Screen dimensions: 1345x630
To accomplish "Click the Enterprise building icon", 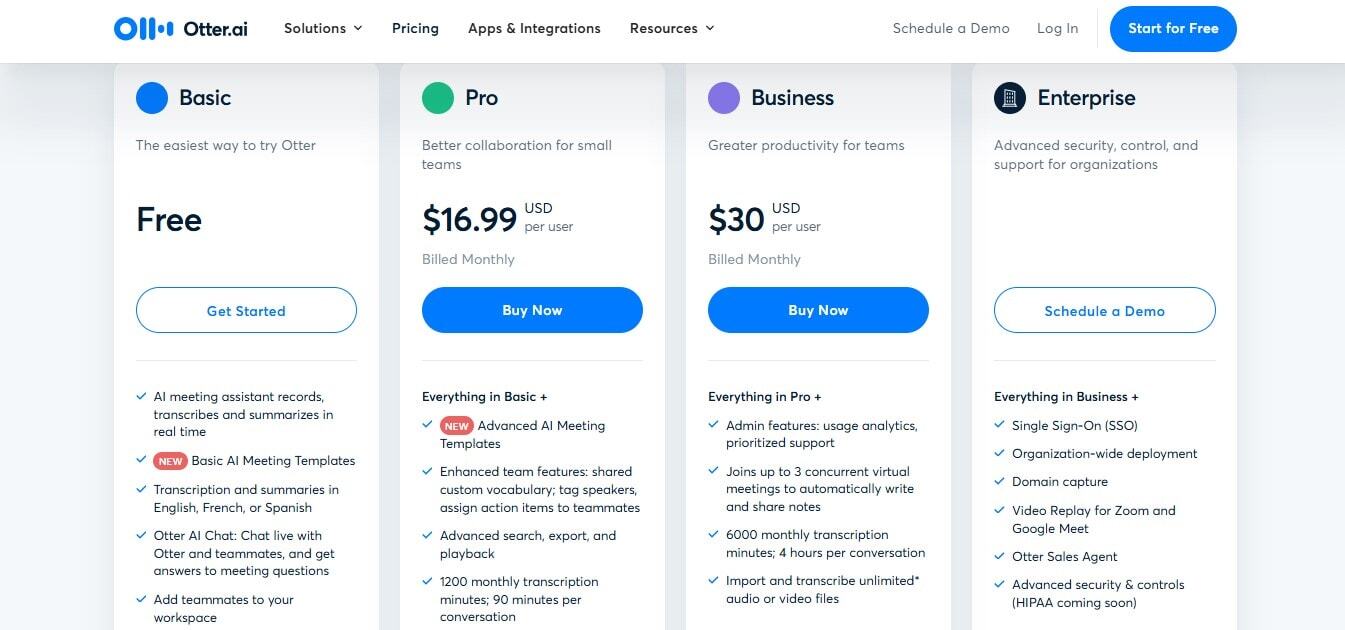I will 1010,98.
